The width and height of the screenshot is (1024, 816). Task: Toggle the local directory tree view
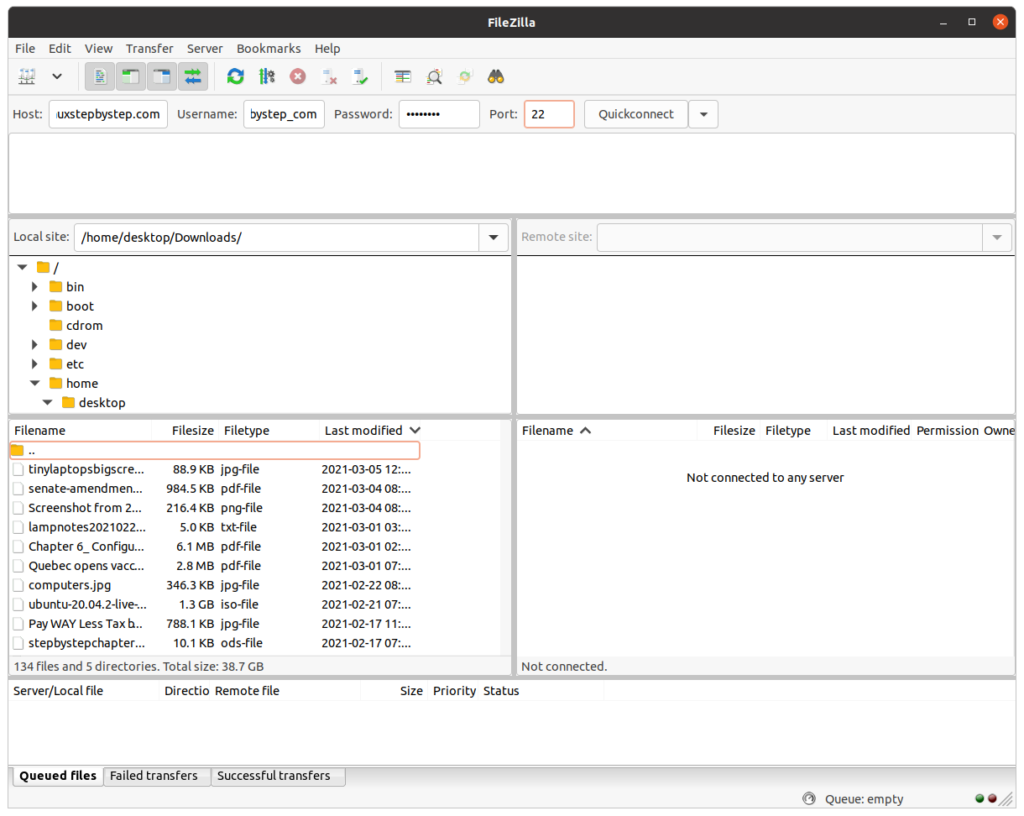point(131,76)
